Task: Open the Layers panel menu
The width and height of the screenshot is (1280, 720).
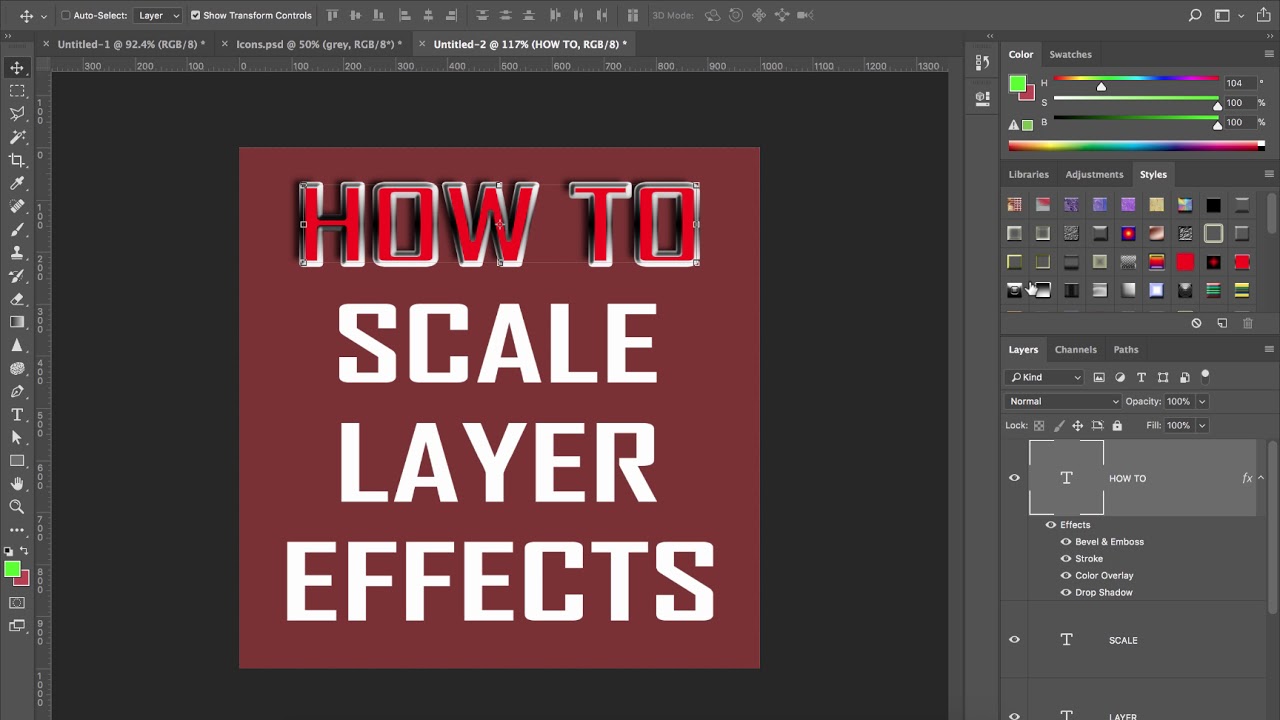Action: coord(1269,349)
